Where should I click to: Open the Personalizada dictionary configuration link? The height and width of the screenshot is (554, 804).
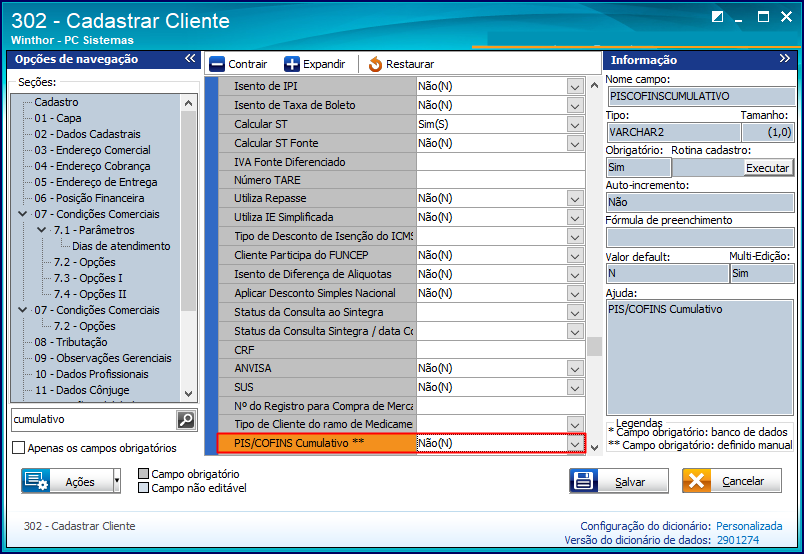[749, 526]
